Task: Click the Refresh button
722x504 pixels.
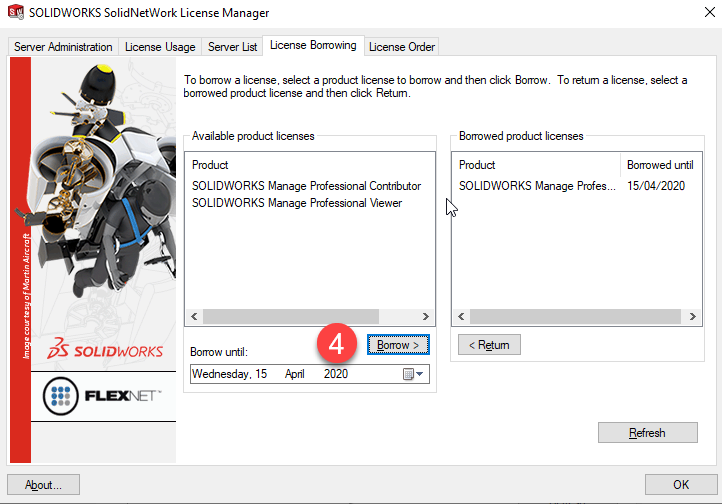Action: tap(647, 433)
